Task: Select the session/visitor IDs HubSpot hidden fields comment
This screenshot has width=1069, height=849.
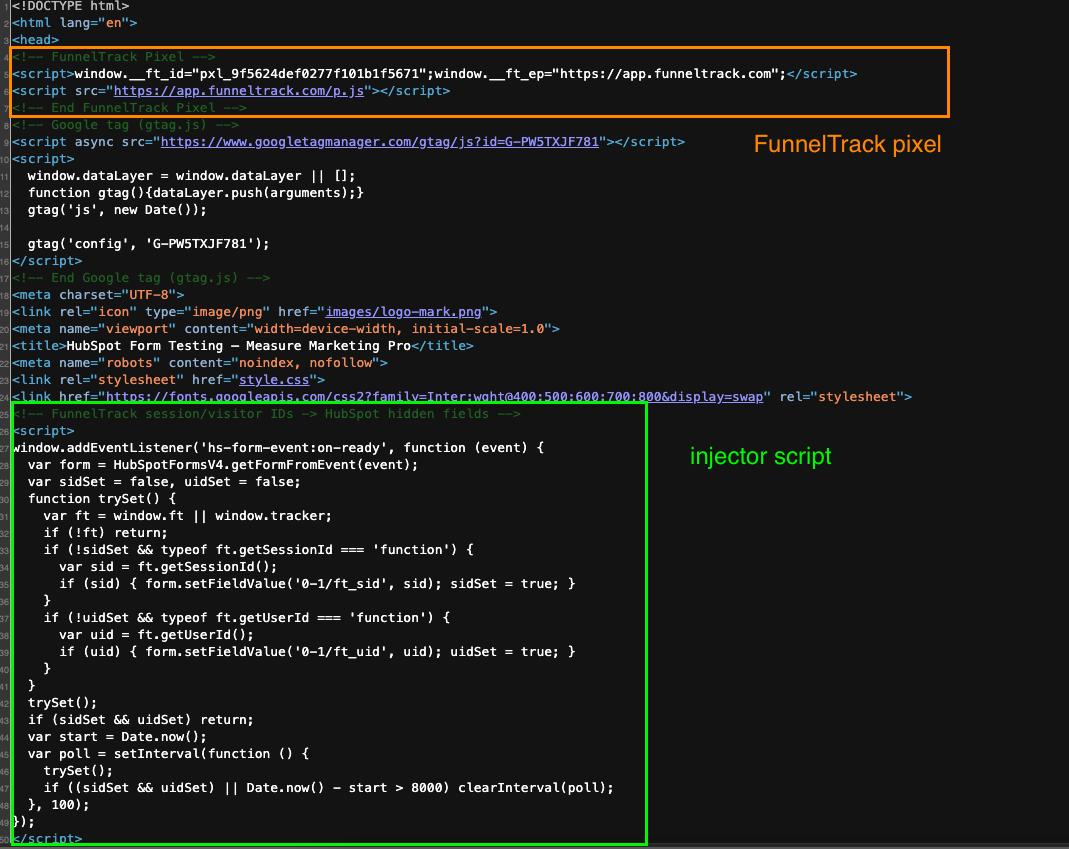Action: [267, 414]
